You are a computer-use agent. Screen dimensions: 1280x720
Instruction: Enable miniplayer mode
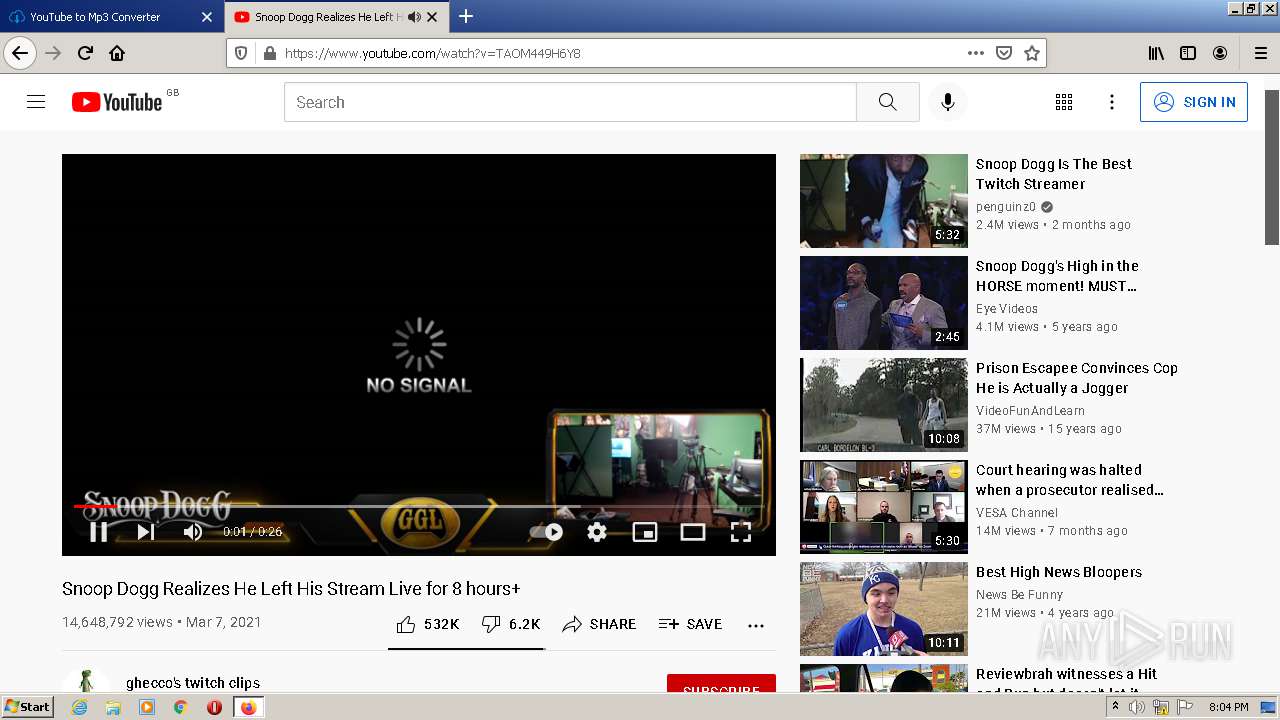click(645, 532)
